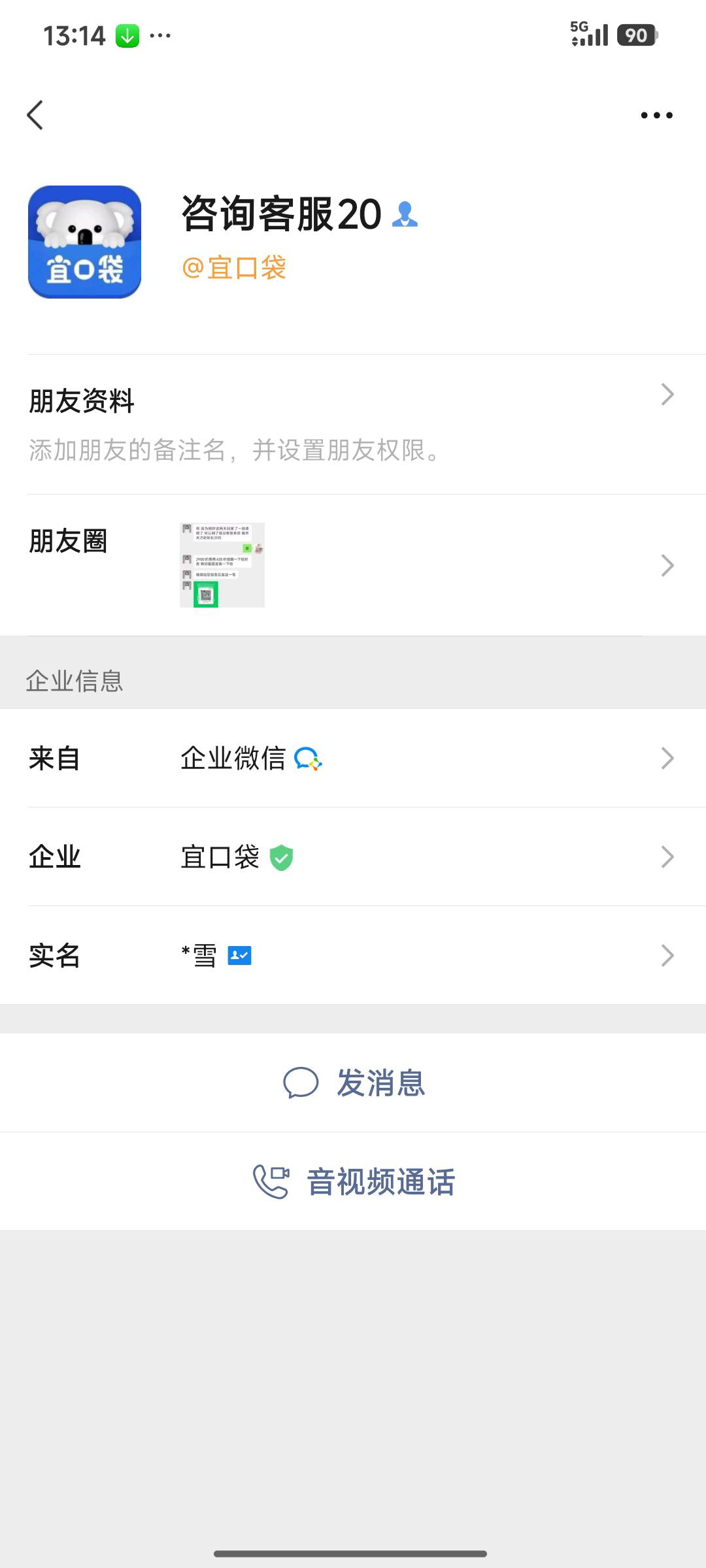Expand the 朋友圈 row chevron

pyautogui.click(x=667, y=565)
